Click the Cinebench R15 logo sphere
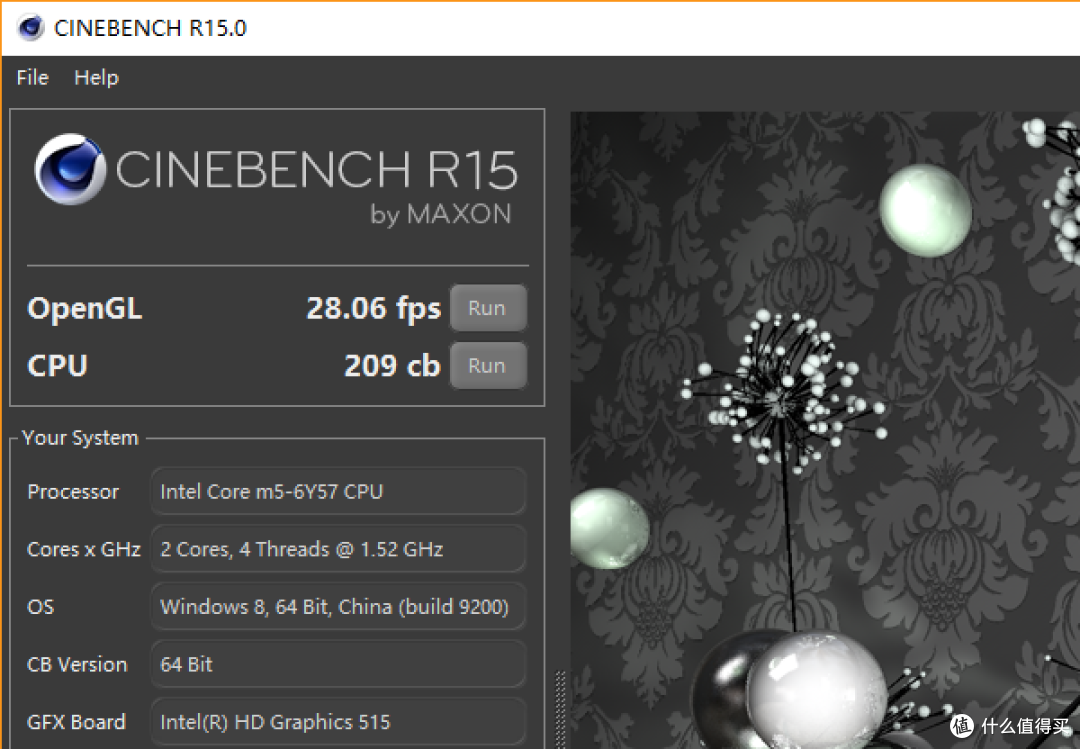The height and width of the screenshot is (749, 1080). 70,170
